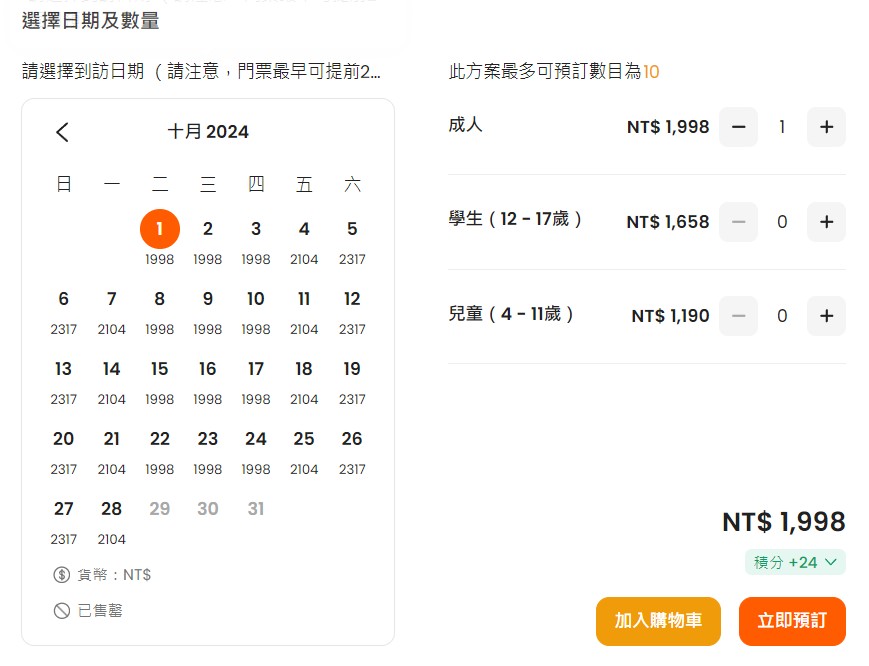Click the adult quantity value 1
This screenshot has width=869, height=666.
click(782, 127)
